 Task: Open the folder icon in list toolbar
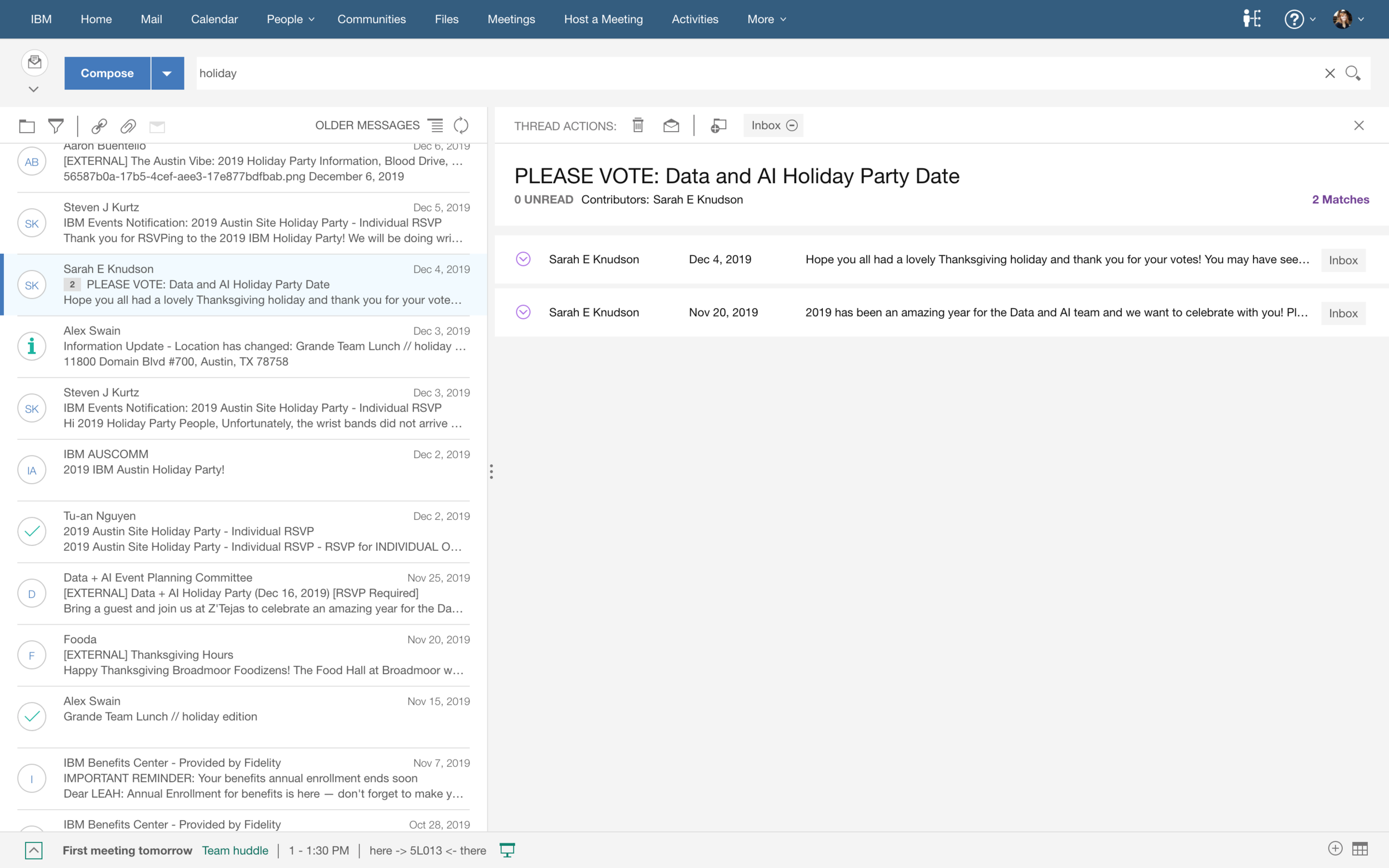(27, 126)
